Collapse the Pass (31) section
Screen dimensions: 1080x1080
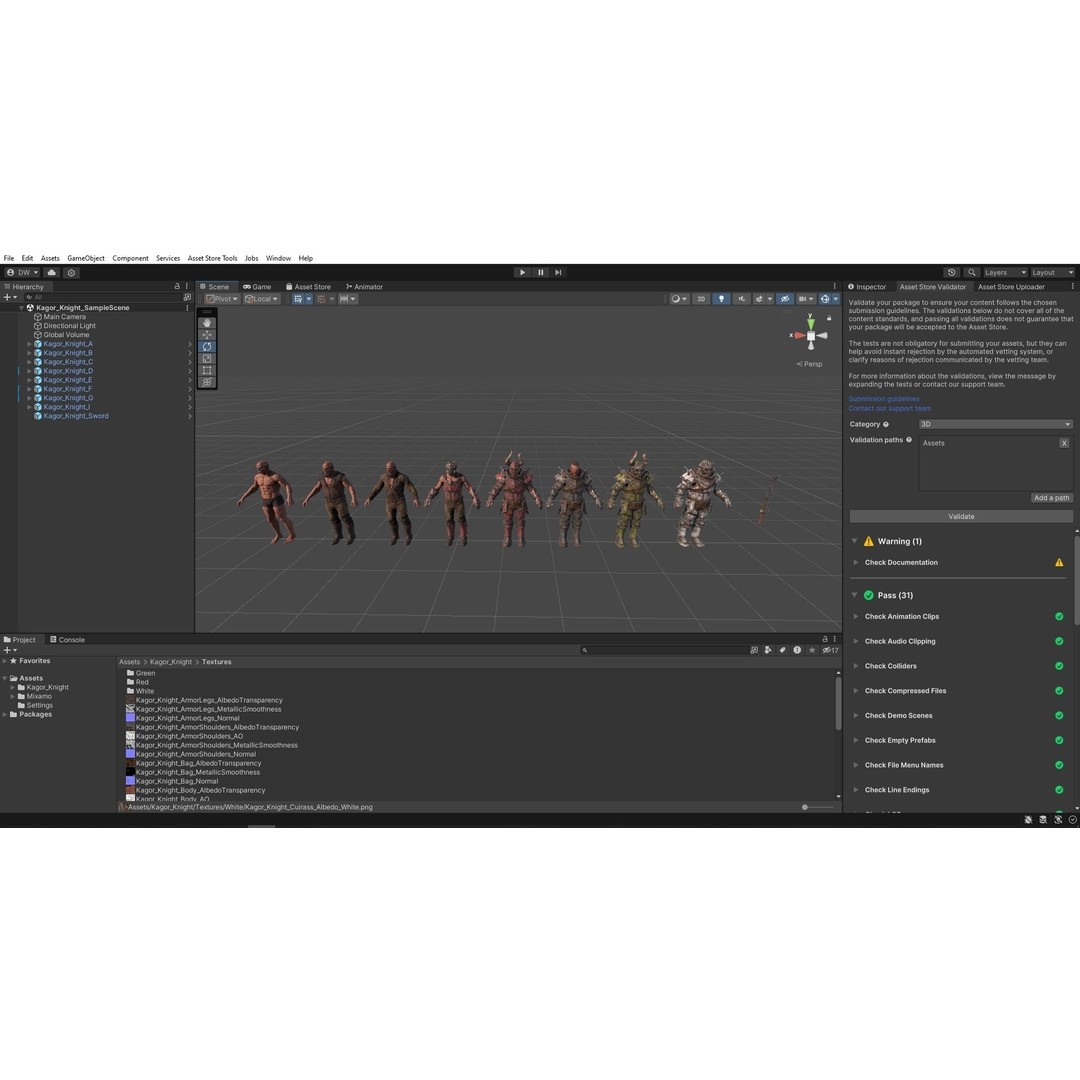[854, 595]
